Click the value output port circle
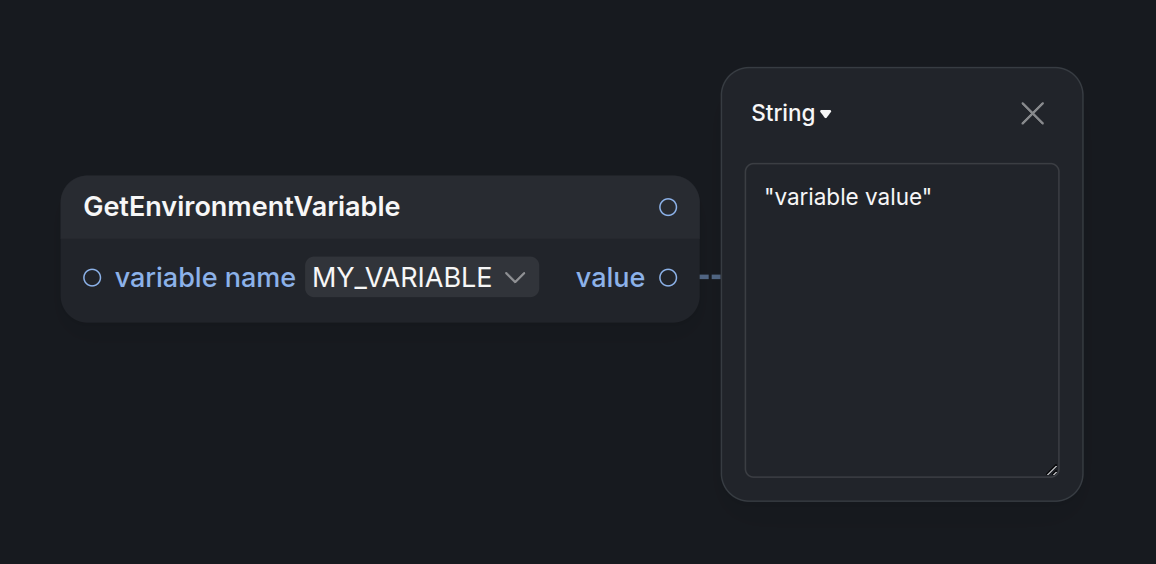The image size is (1156, 564). pyautogui.click(x=668, y=278)
